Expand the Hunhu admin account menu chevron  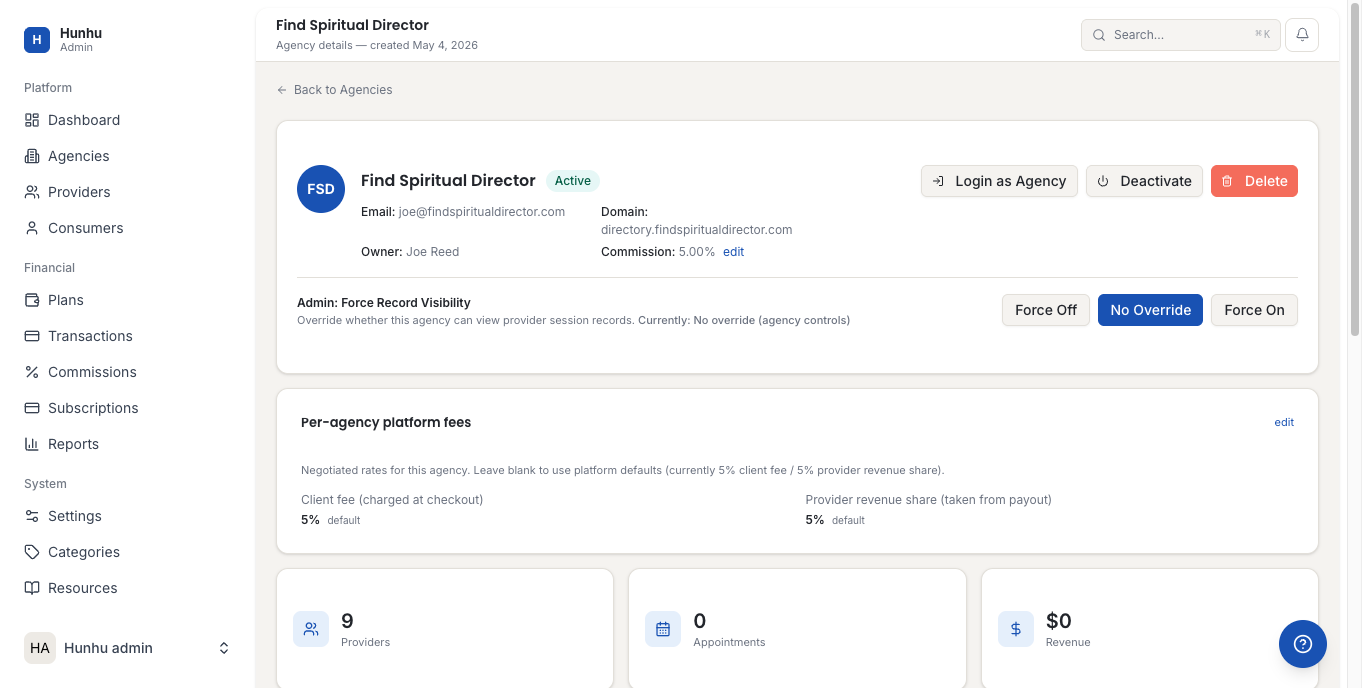[224, 648]
